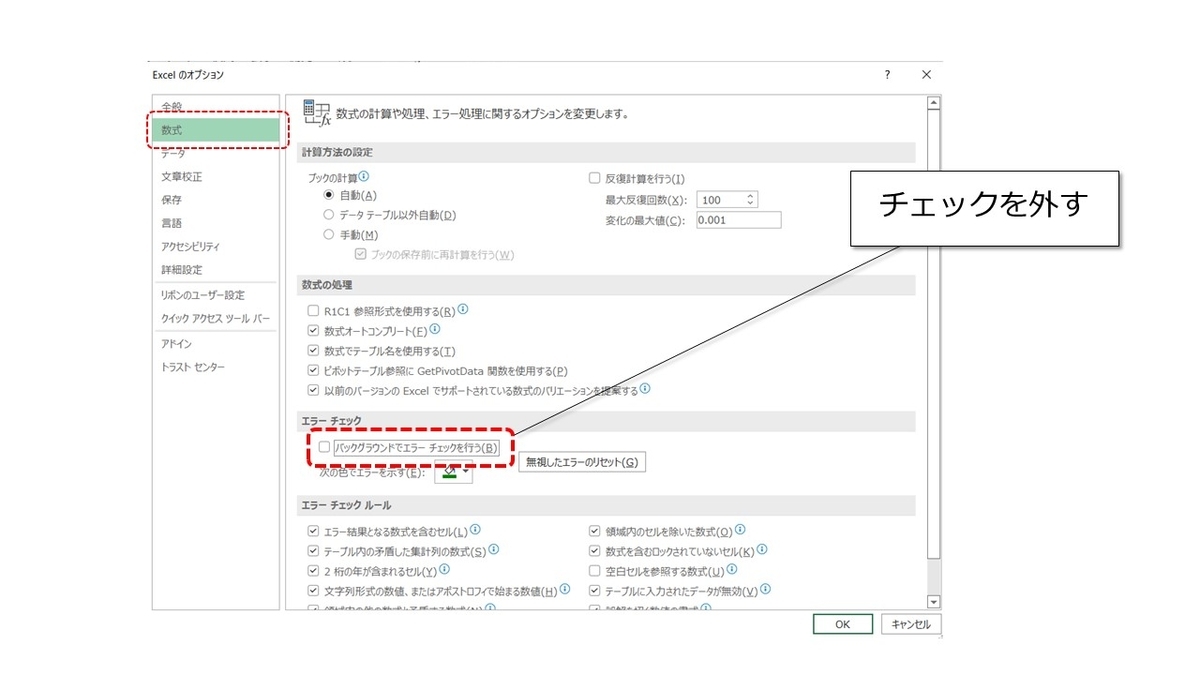Click info icon next to R1C1 参照形式

click(x=463, y=310)
